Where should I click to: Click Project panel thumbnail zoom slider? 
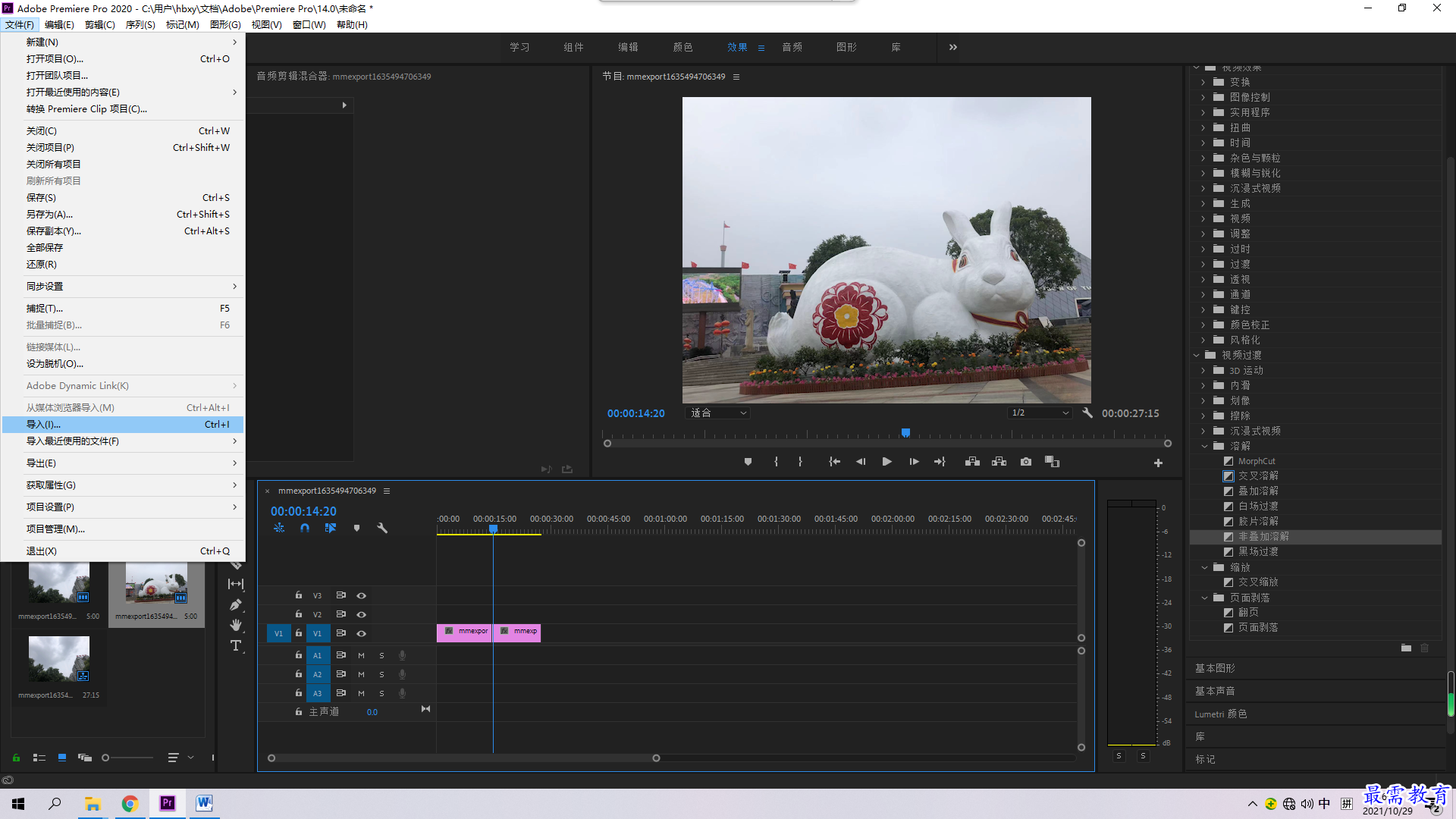(x=129, y=758)
